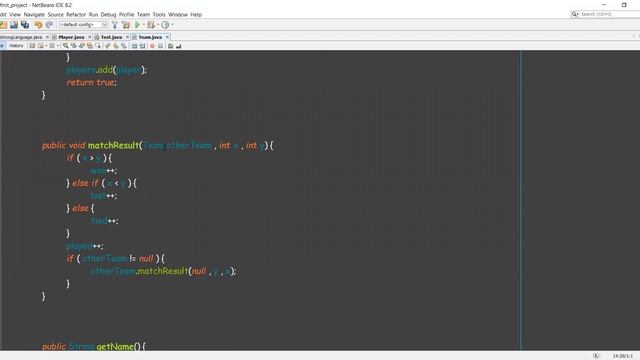
Task: Close the Player.java tab
Action: (90, 37)
